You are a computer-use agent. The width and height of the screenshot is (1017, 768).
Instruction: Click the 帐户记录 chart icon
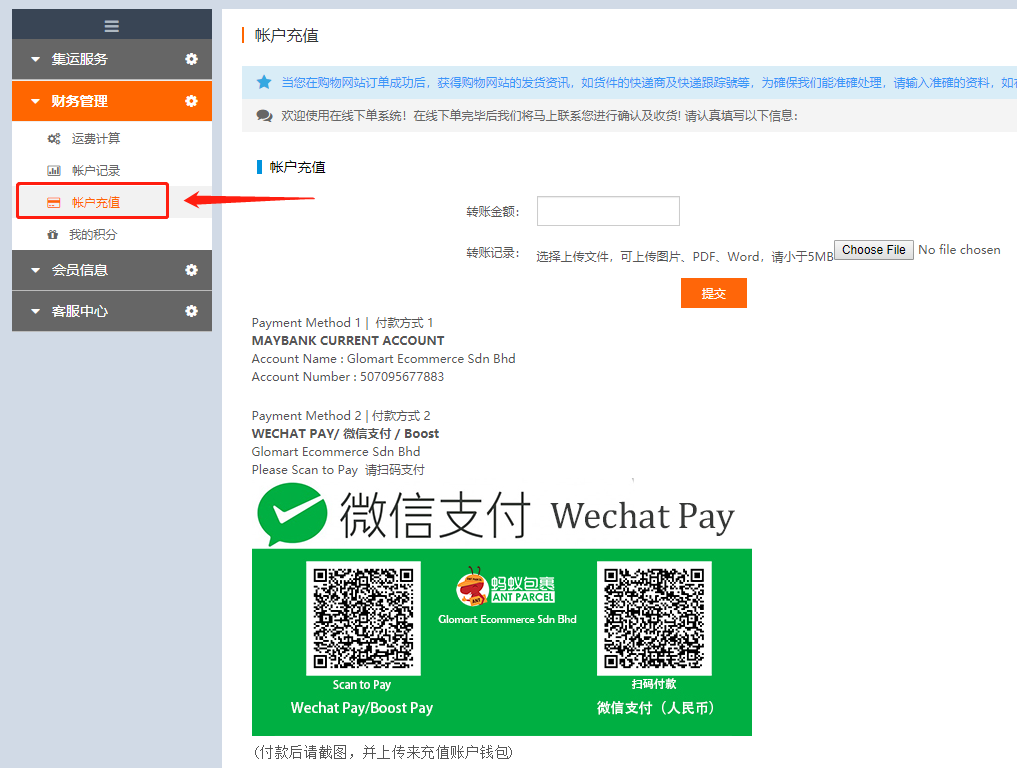click(x=54, y=171)
